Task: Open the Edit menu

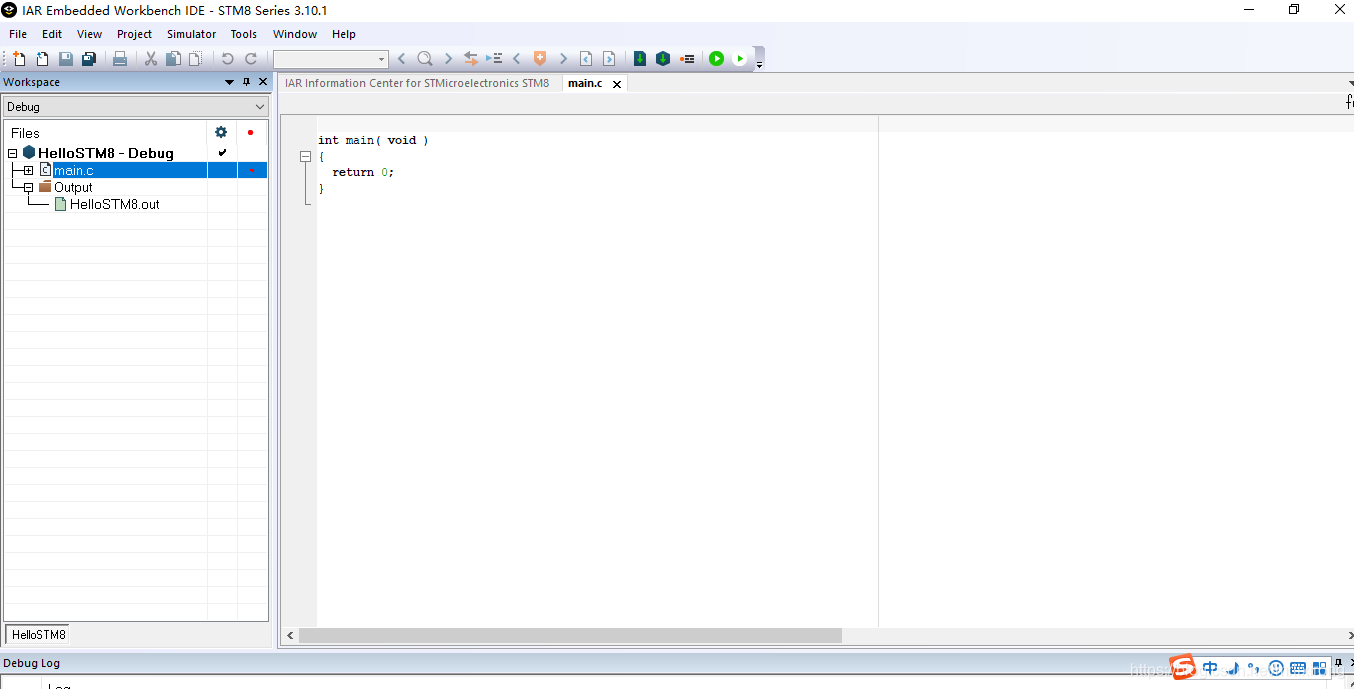Action: (x=52, y=34)
